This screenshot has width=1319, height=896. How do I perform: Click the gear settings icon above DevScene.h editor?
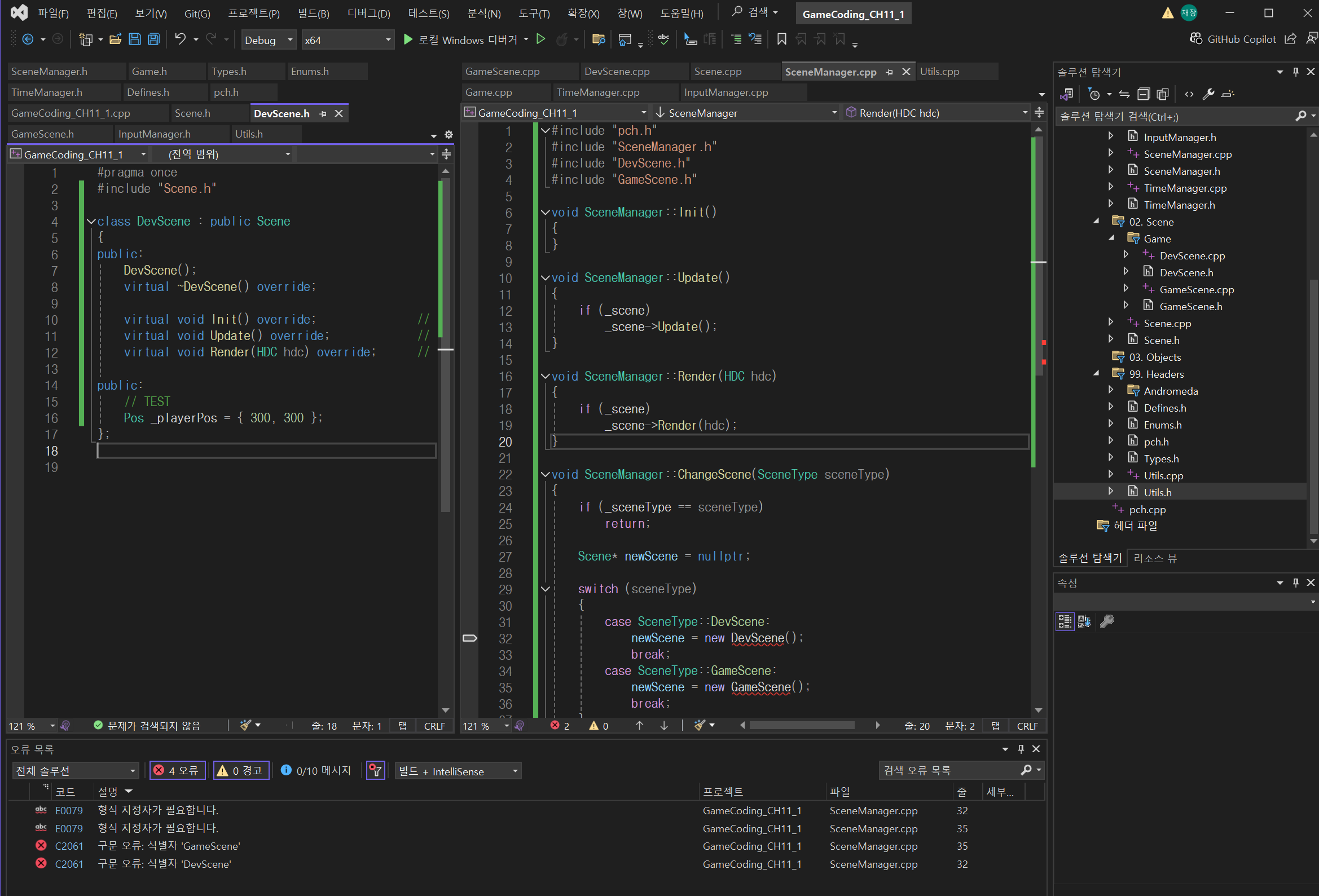449,135
